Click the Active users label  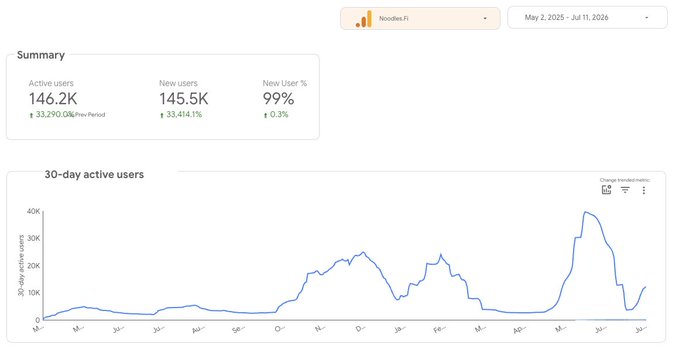[51, 83]
